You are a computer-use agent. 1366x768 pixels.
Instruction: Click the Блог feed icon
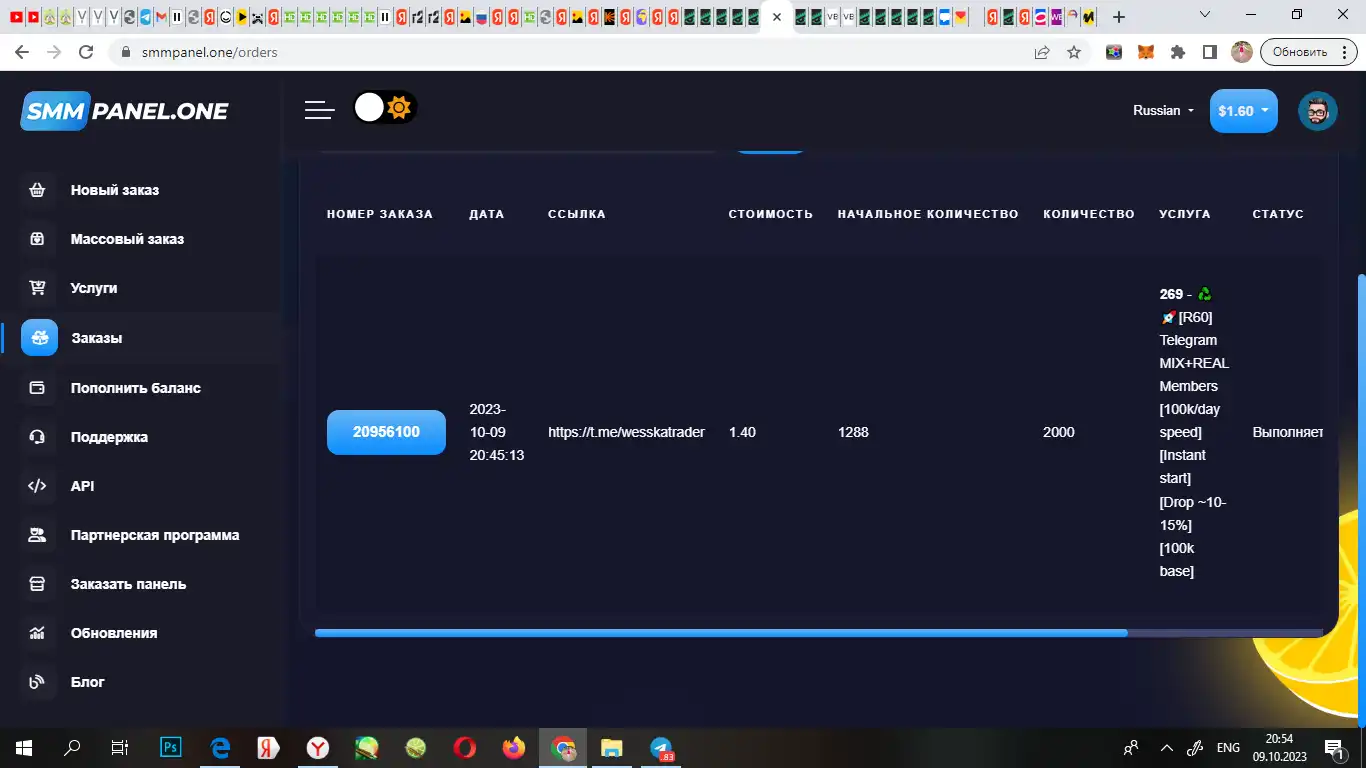tap(37, 682)
